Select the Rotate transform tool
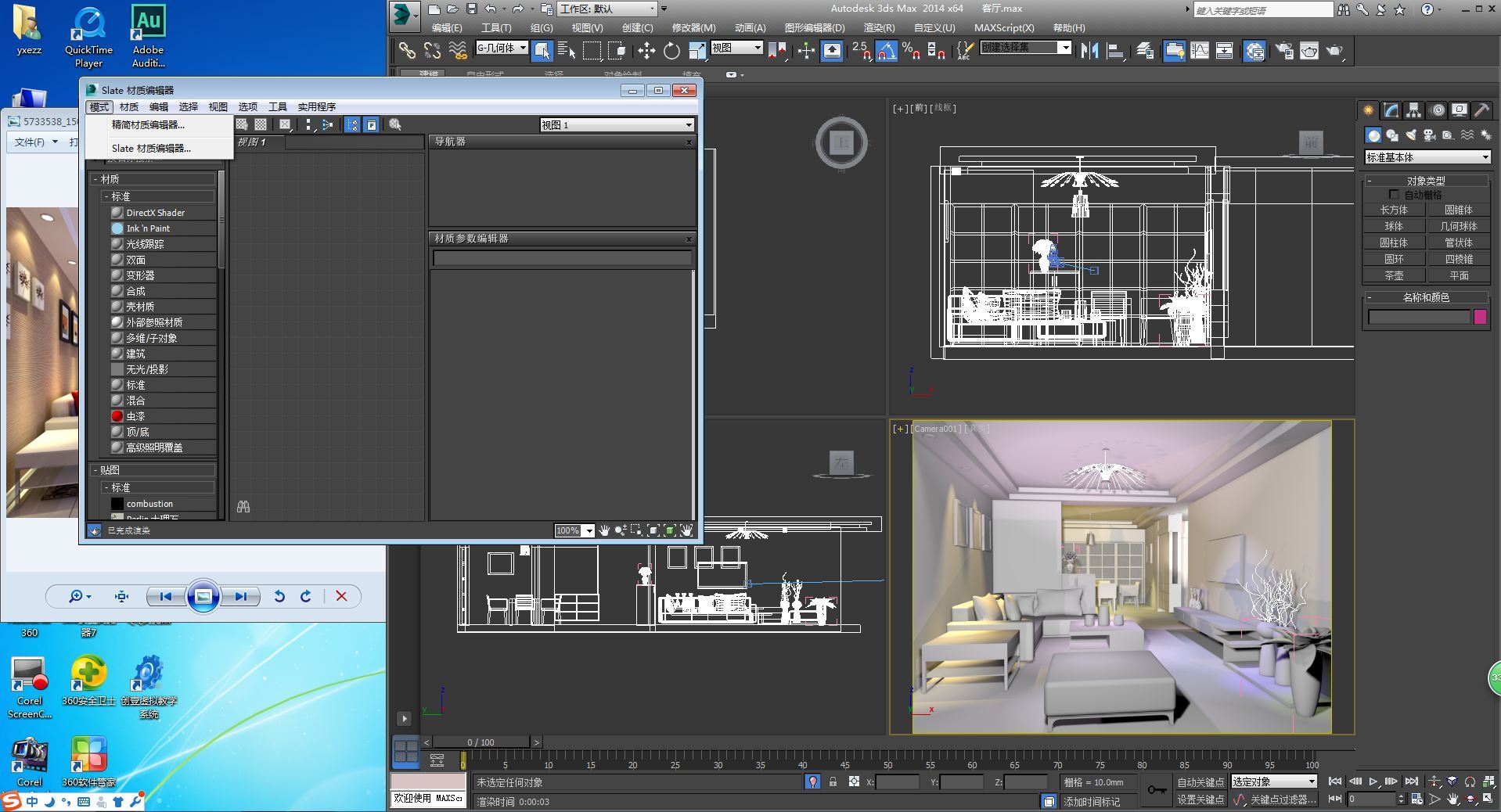This screenshot has width=1501, height=812. tap(671, 51)
